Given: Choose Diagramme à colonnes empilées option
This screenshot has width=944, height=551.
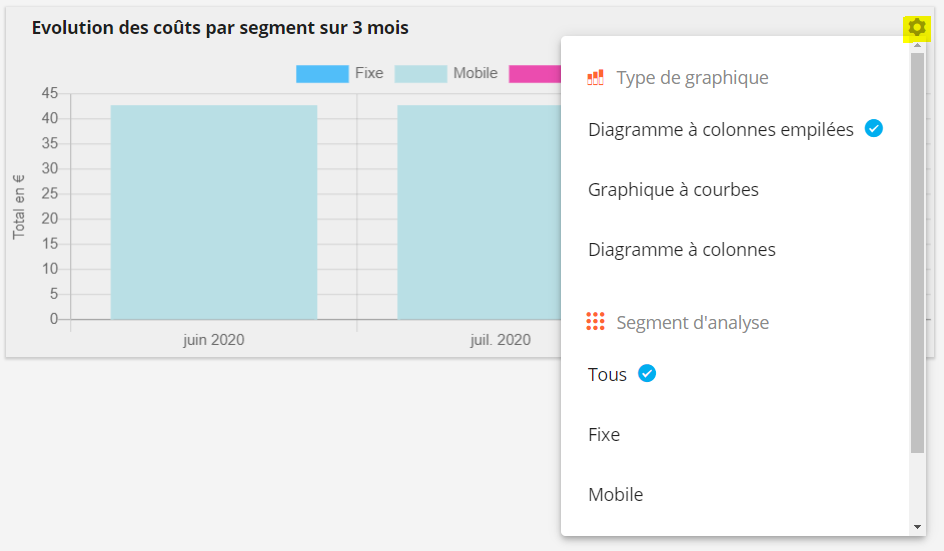Looking at the screenshot, I should (x=721, y=129).
